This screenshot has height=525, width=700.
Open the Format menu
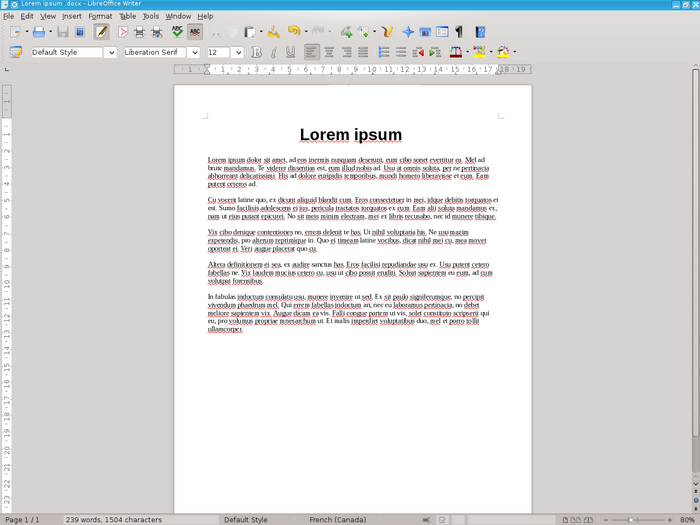coord(100,16)
